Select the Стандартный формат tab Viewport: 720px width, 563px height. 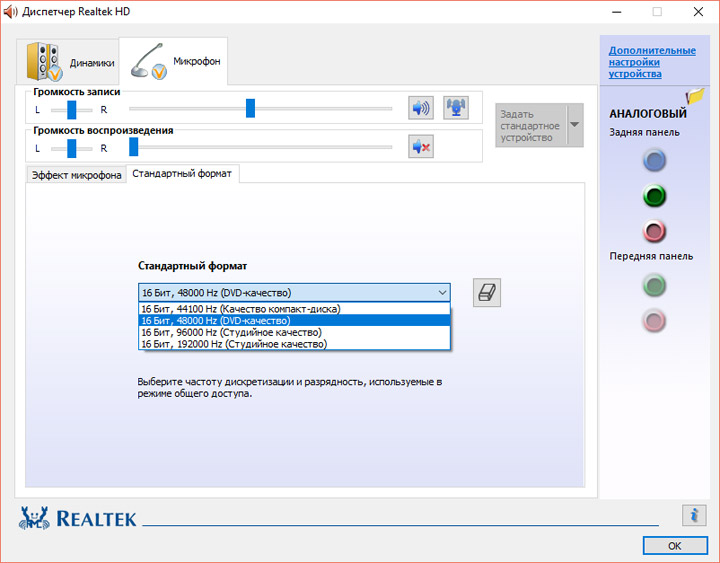click(182, 174)
